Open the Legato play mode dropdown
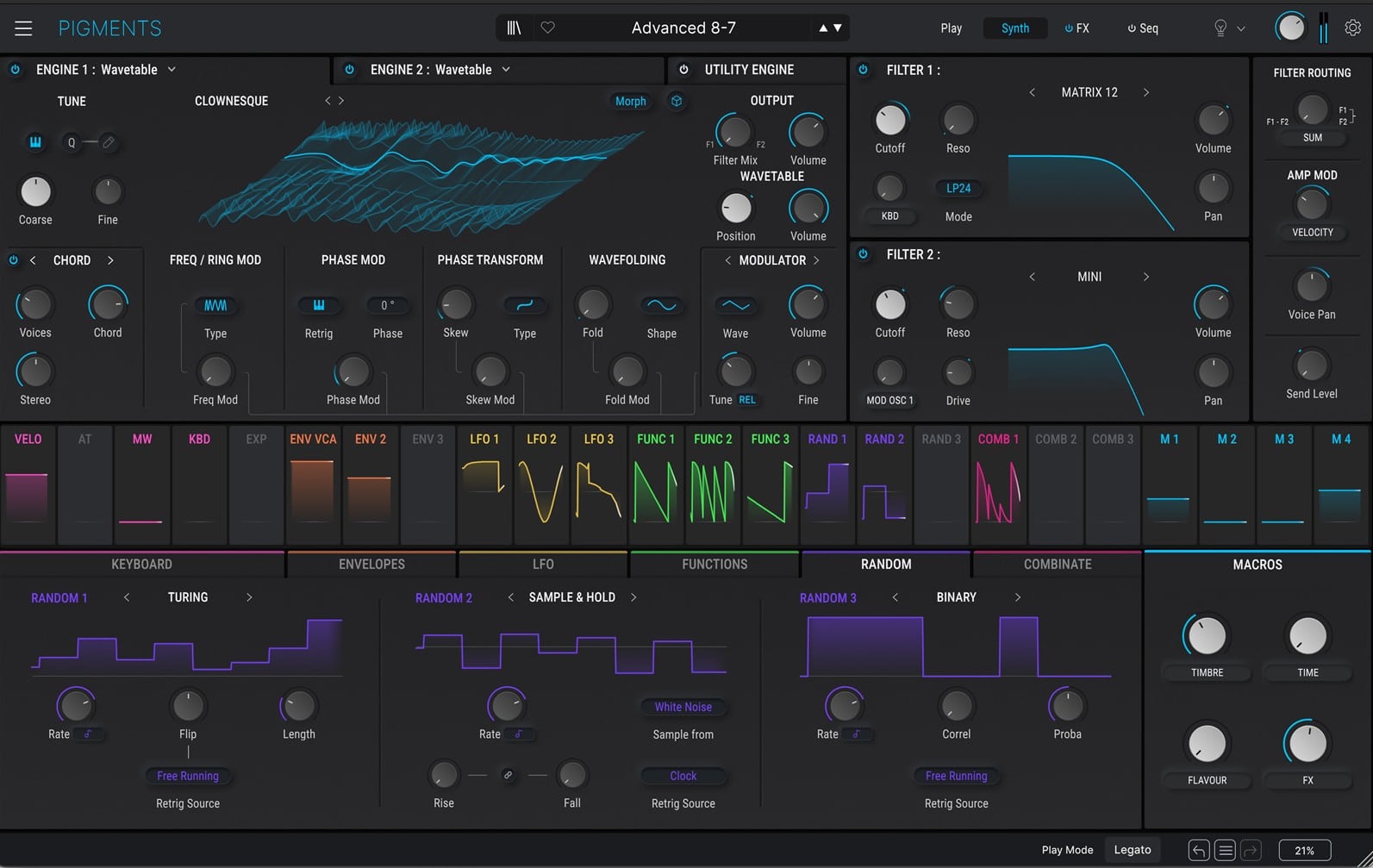This screenshot has height=868, width=1373. coord(1133,850)
